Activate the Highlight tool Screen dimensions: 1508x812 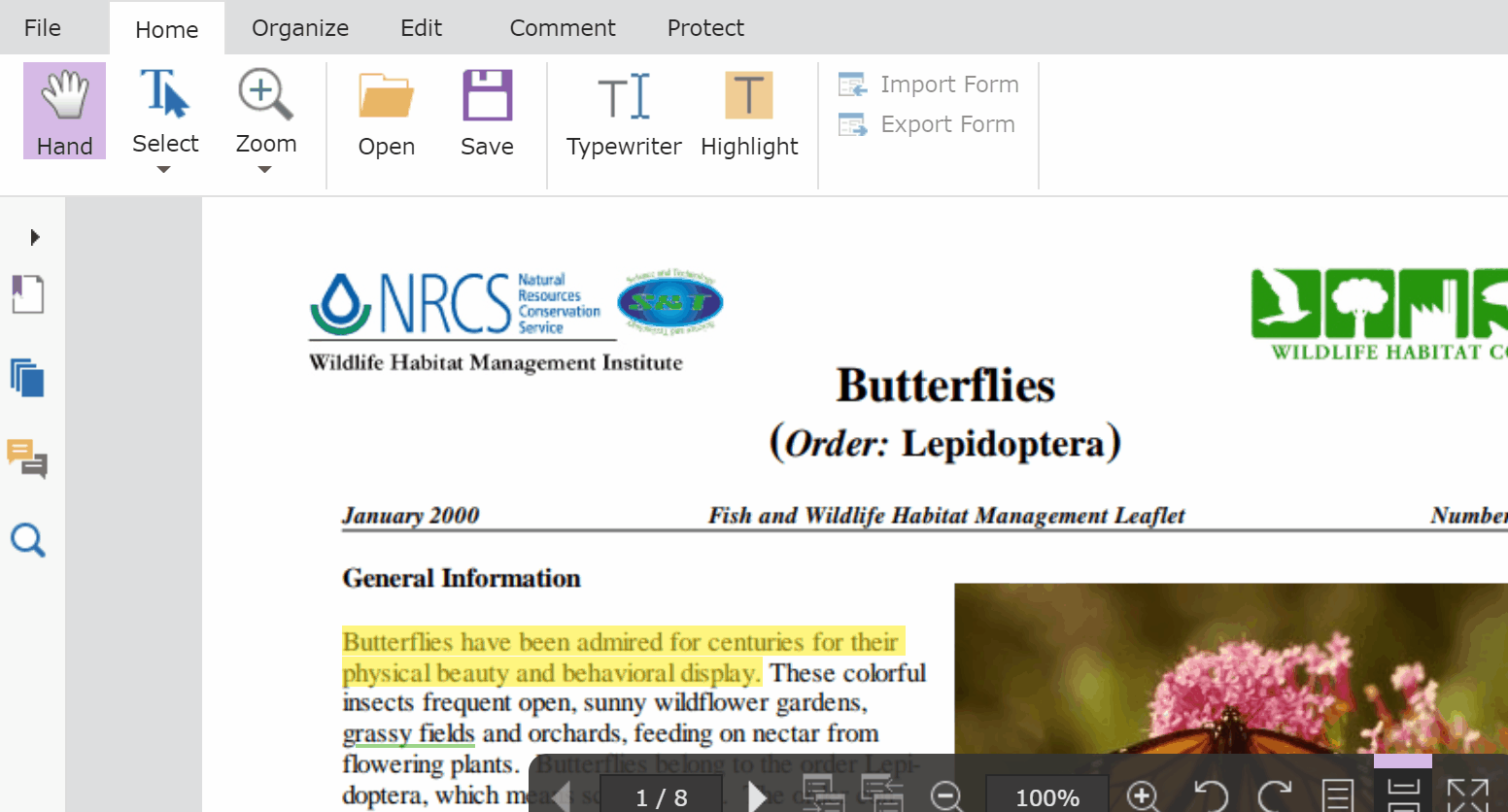(x=749, y=113)
